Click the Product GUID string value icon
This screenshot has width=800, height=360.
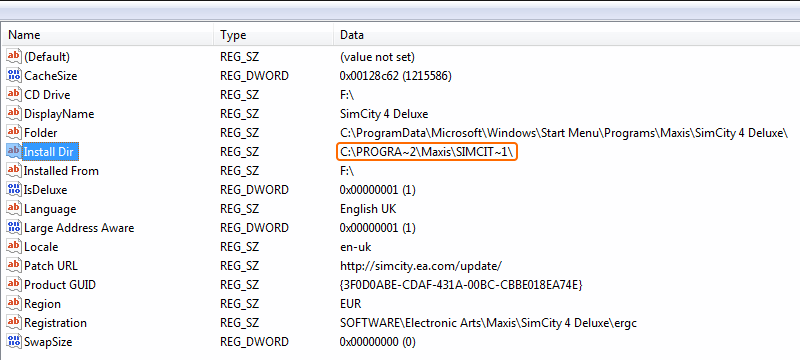[14, 285]
